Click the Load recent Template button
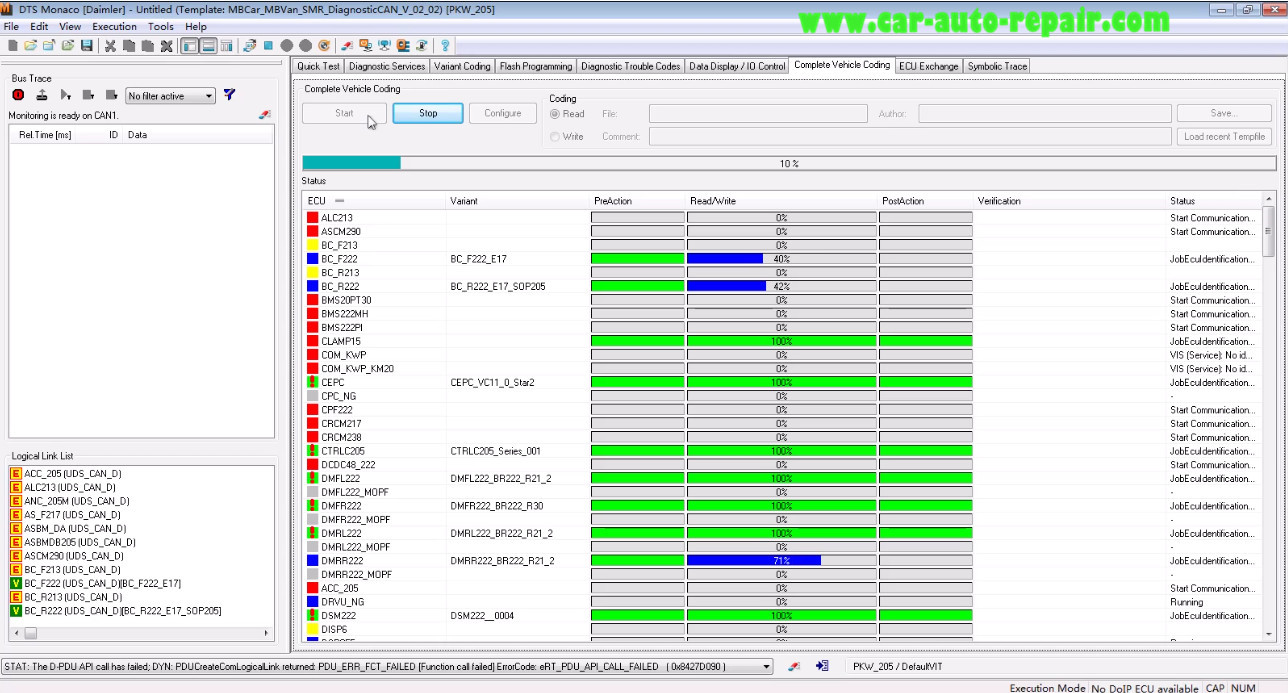 [1224, 137]
